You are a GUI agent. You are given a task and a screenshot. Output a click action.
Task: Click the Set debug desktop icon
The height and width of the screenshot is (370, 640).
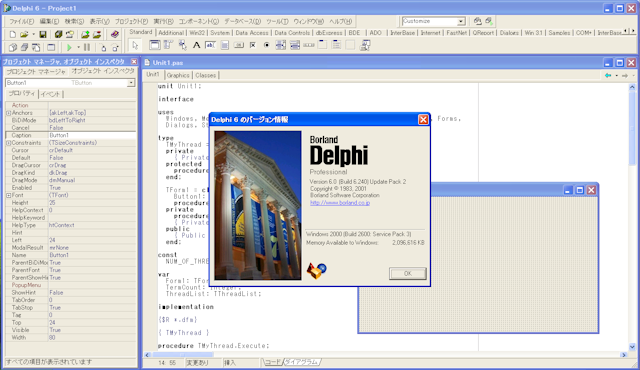(x=489, y=21)
